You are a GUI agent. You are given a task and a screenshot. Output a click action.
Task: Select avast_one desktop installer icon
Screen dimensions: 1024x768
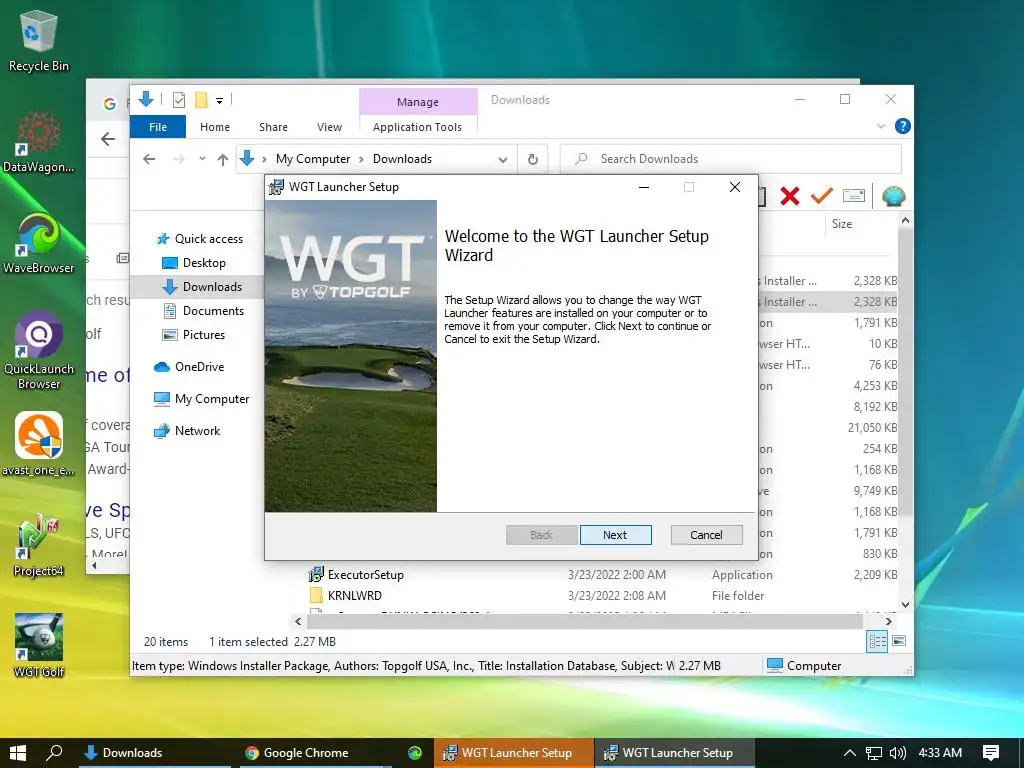(x=39, y=444)
